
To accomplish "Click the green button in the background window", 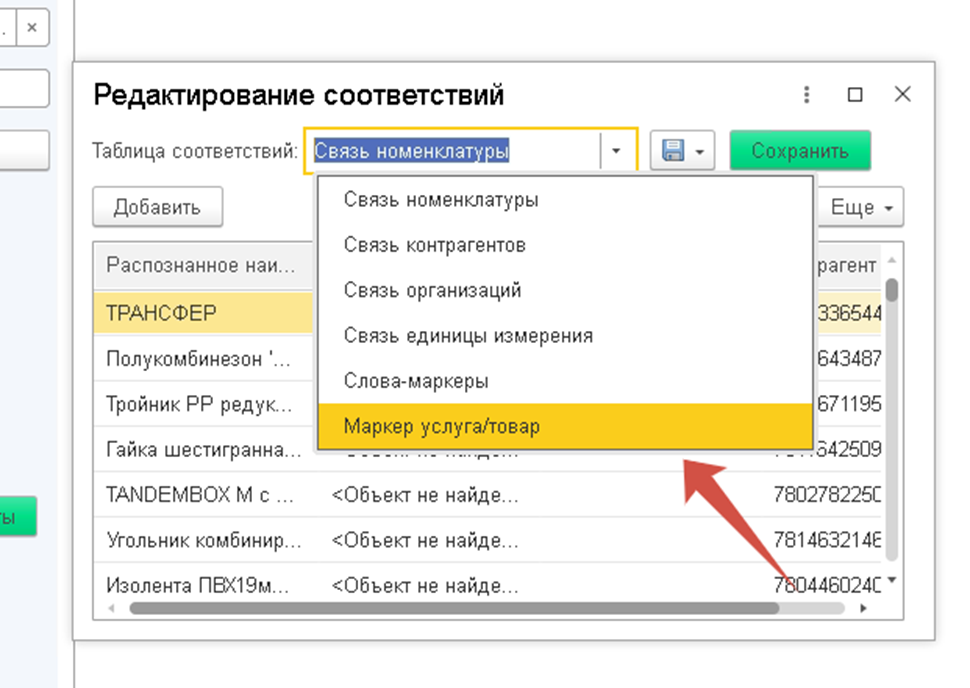I will tap(17, 516).
